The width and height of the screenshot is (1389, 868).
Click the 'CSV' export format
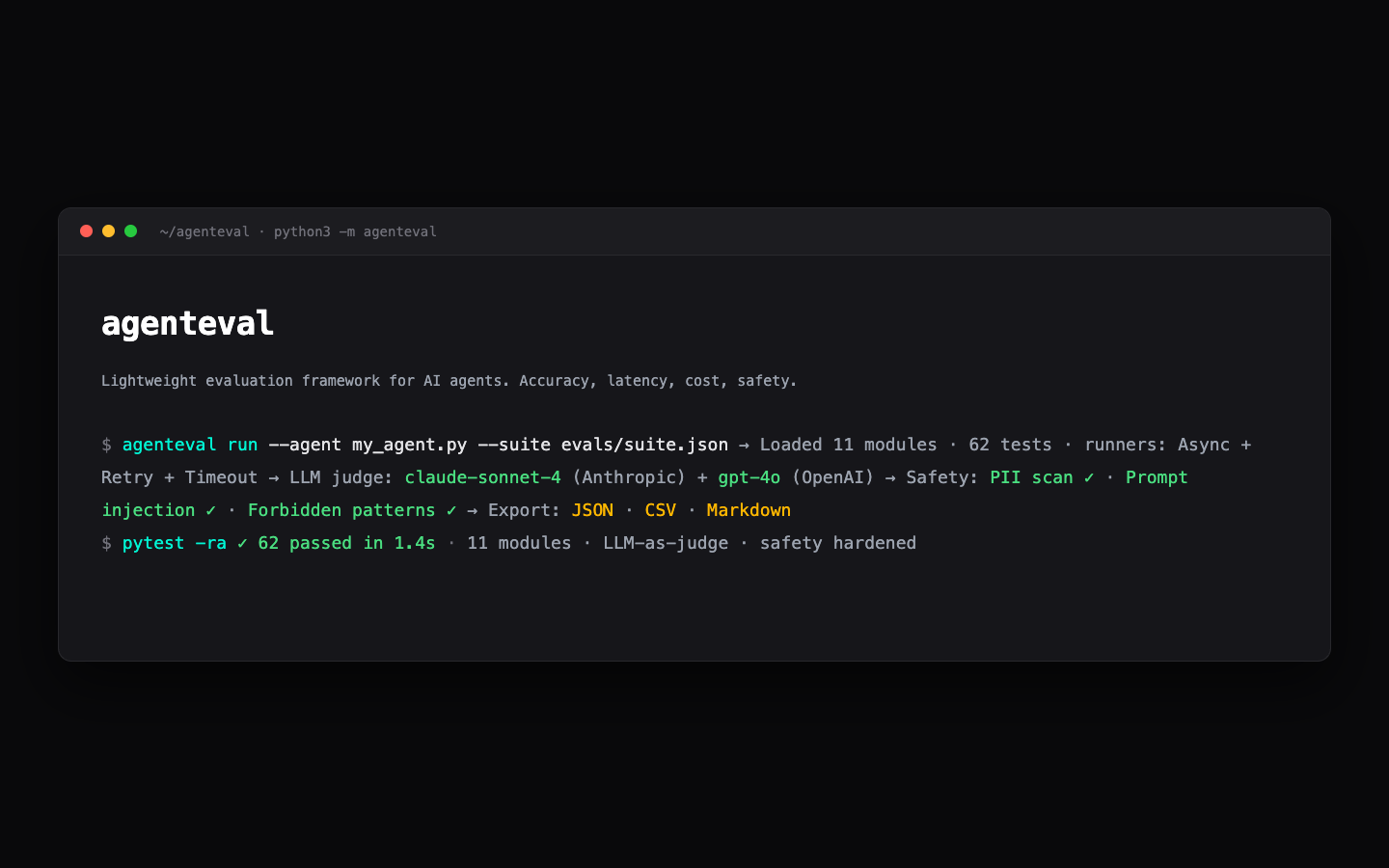[660, 510]
